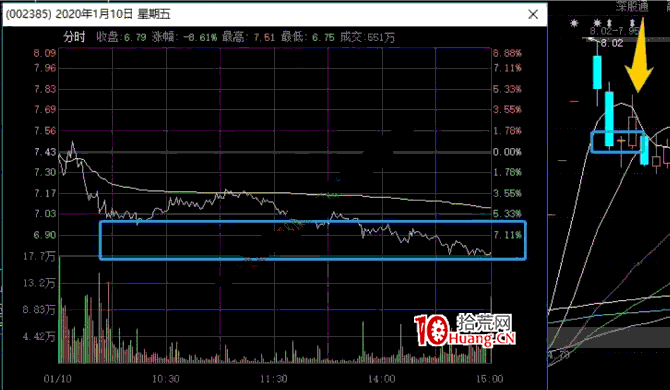Click the 01/10 date label on time axis

pyautogui.click(x=57, y=379)
